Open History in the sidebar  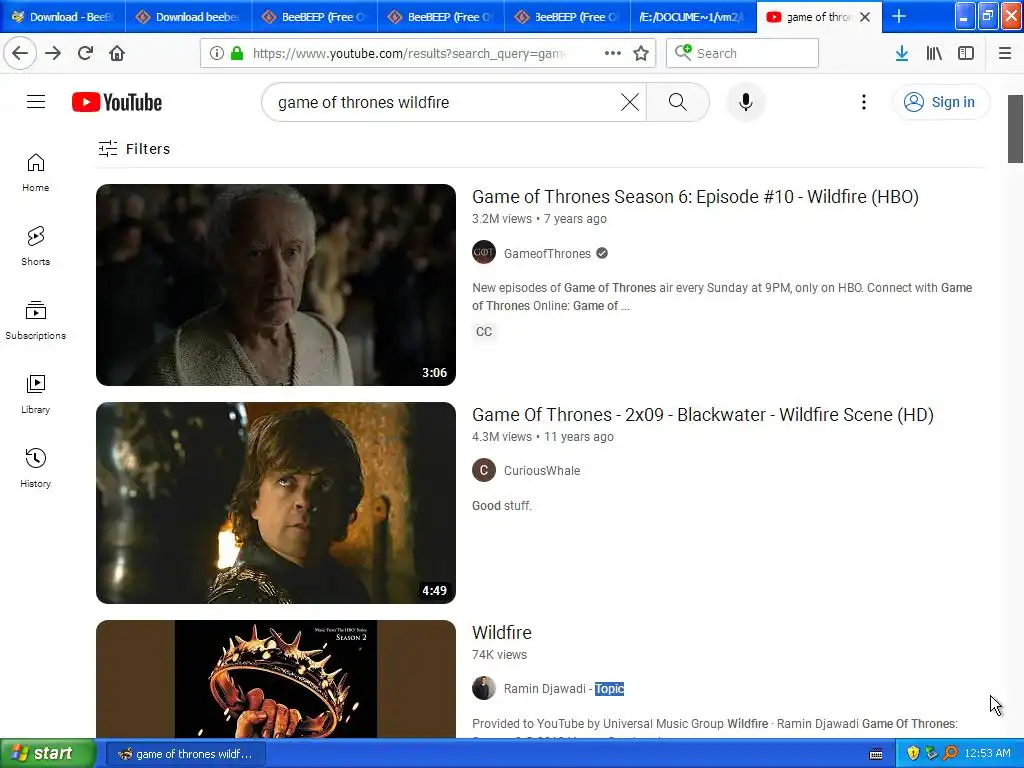click(x=35, y=468)
